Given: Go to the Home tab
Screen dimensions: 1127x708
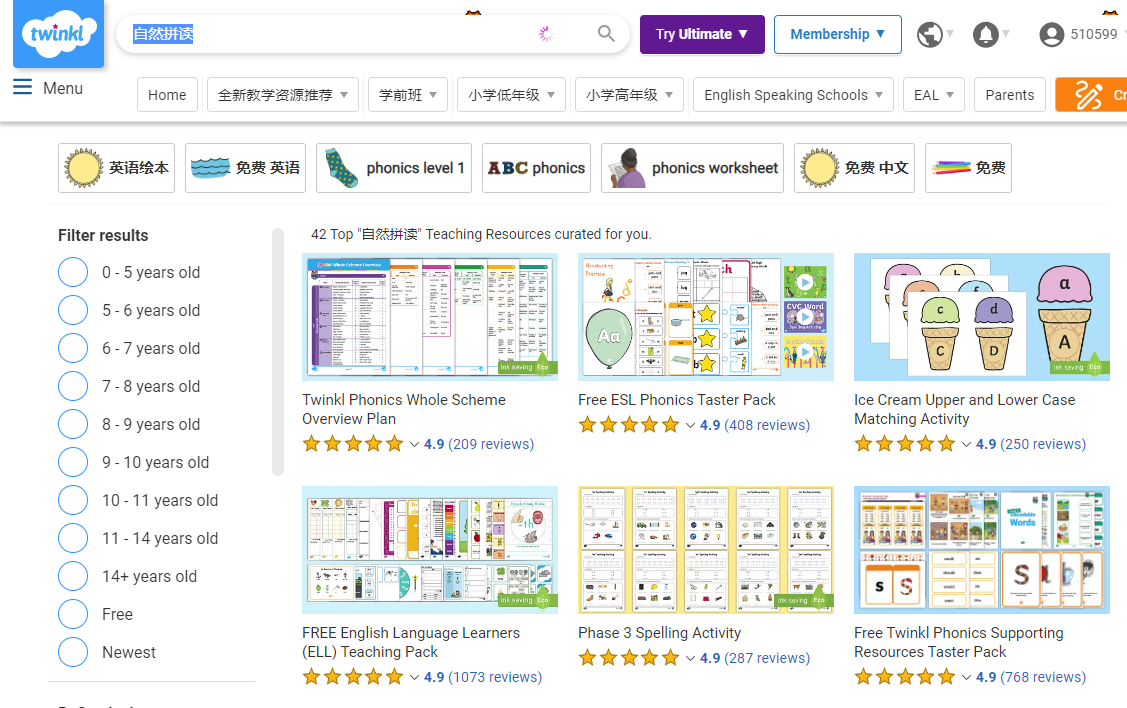Looking at the screenshot, I should coord(167,95).
